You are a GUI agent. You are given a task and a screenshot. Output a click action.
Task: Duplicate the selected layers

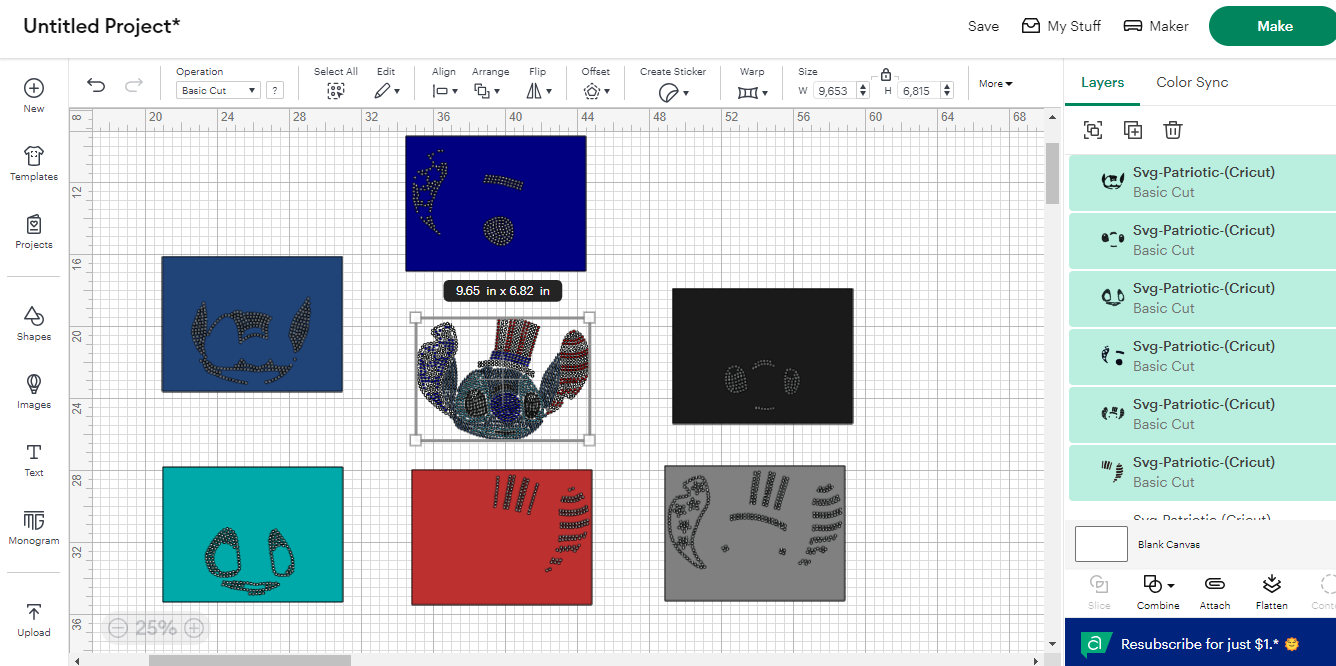pyautogui.click(x=1133, y=130)
